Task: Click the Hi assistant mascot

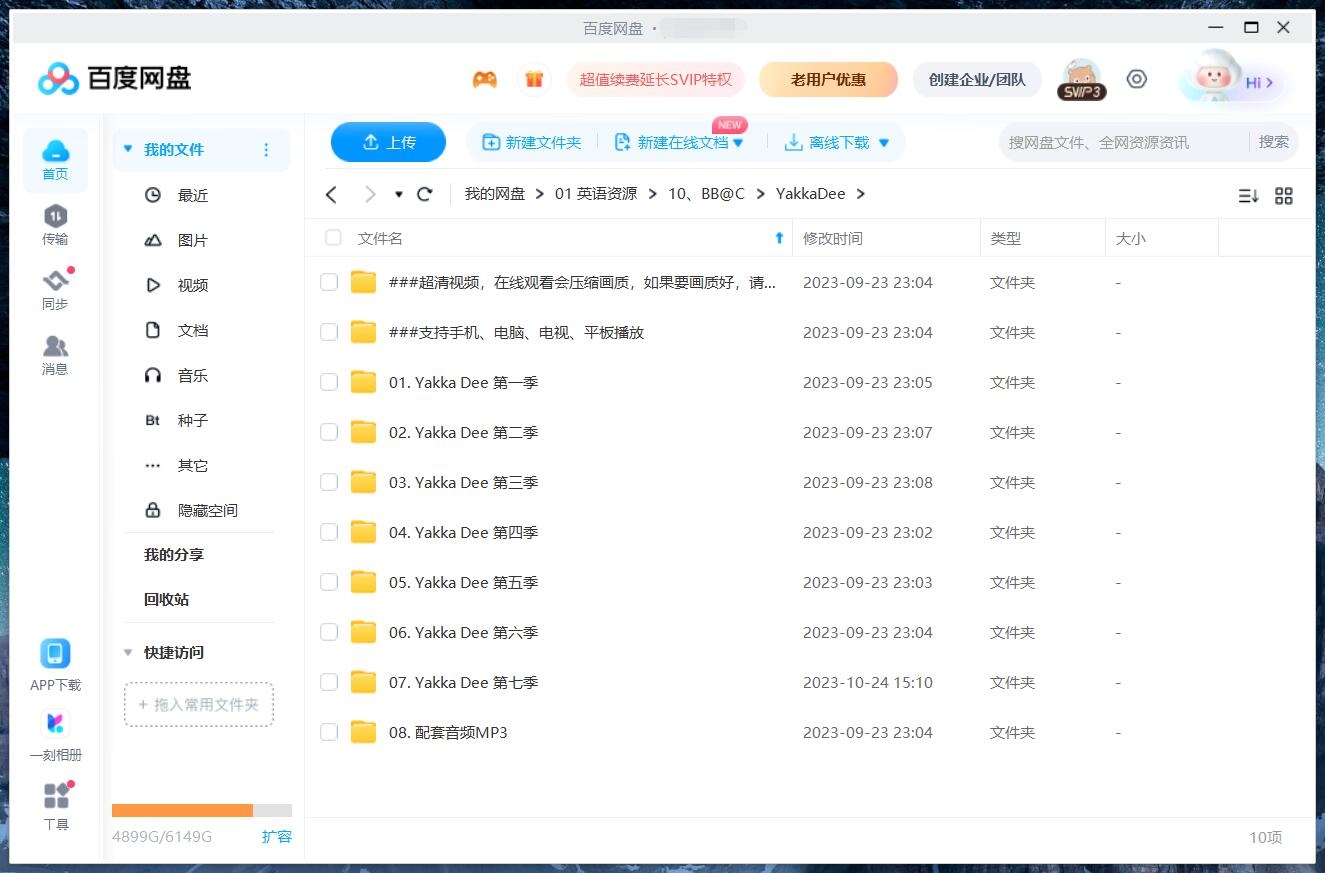Action: [x=1230, y=79]
